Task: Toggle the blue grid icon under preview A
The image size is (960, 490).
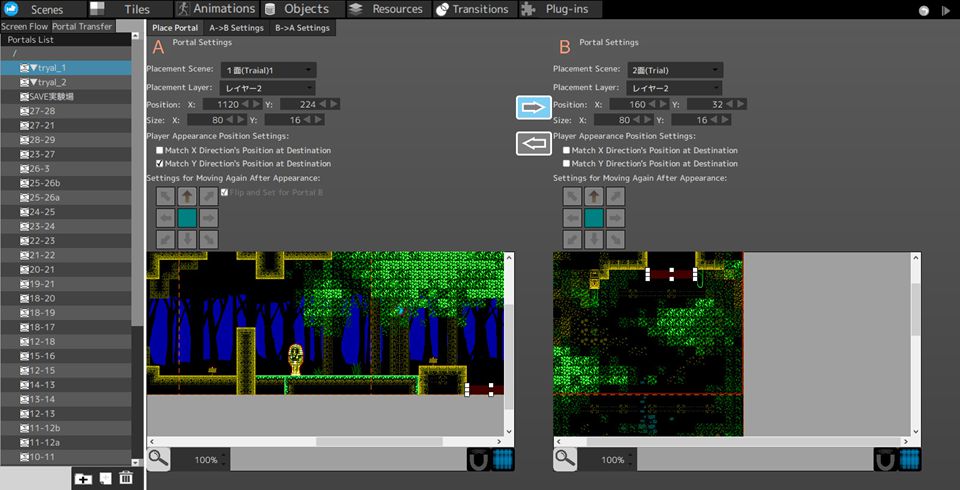Action: (x=504, y=459)
